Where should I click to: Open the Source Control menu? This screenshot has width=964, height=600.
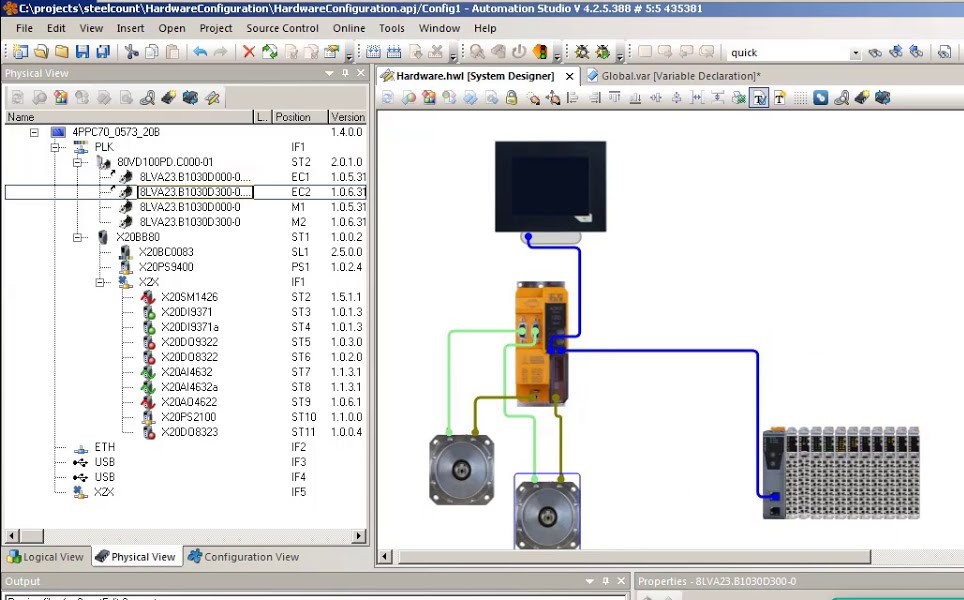point(282,28)
